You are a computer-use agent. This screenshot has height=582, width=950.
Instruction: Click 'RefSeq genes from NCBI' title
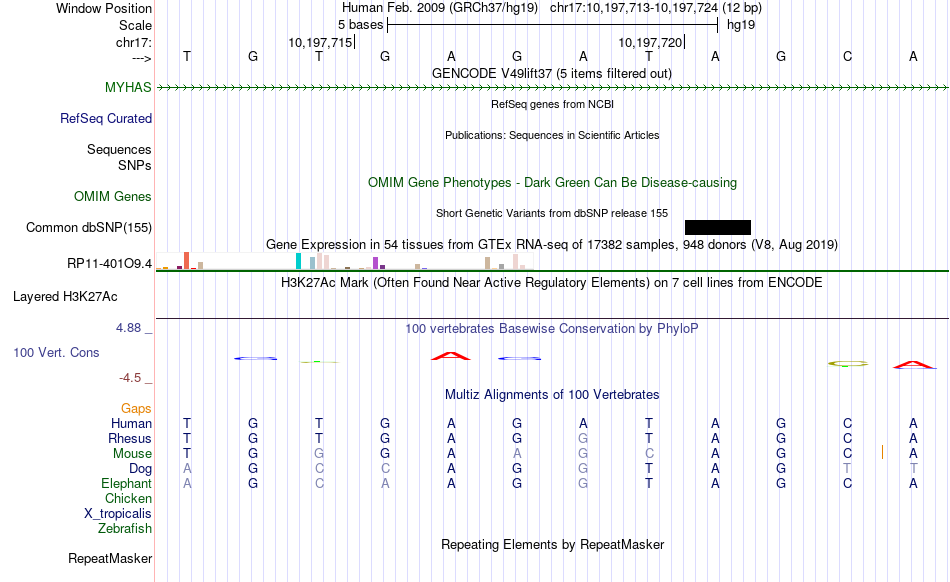tap(552, 104)
